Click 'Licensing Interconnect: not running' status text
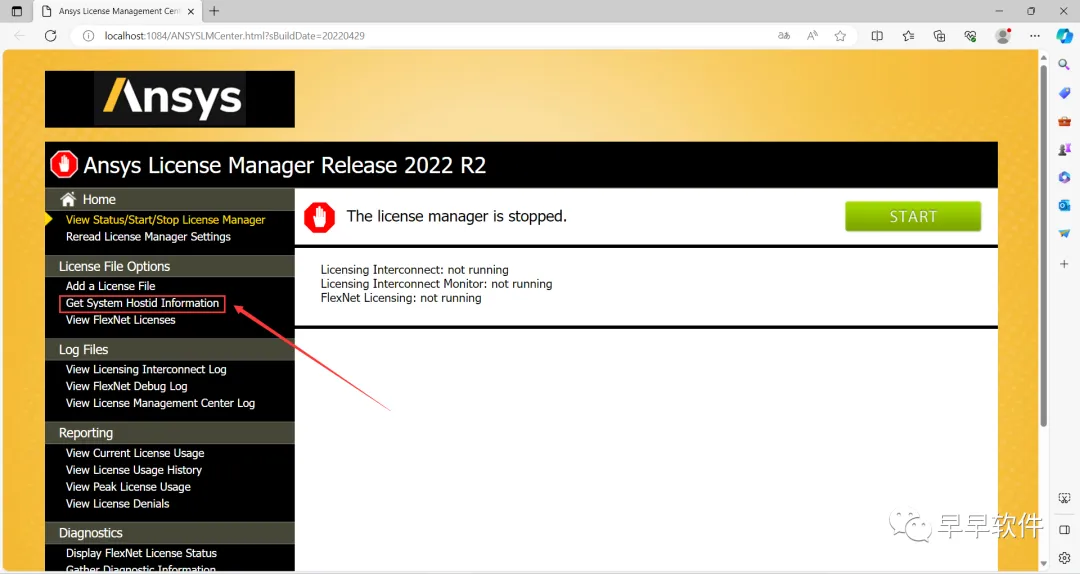 pos(415,270)
